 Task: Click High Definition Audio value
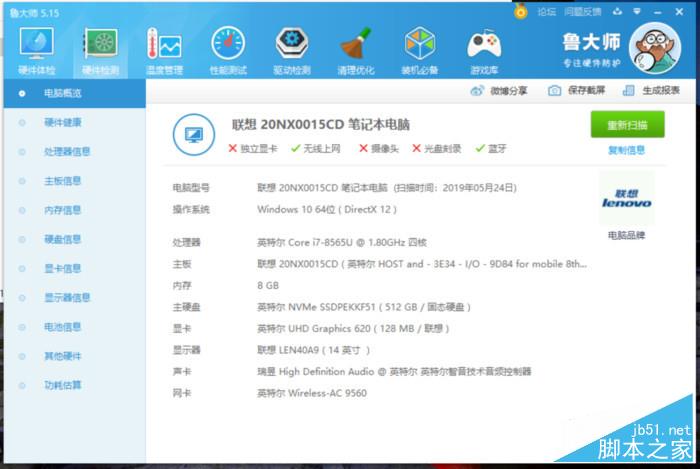[394, 372]
